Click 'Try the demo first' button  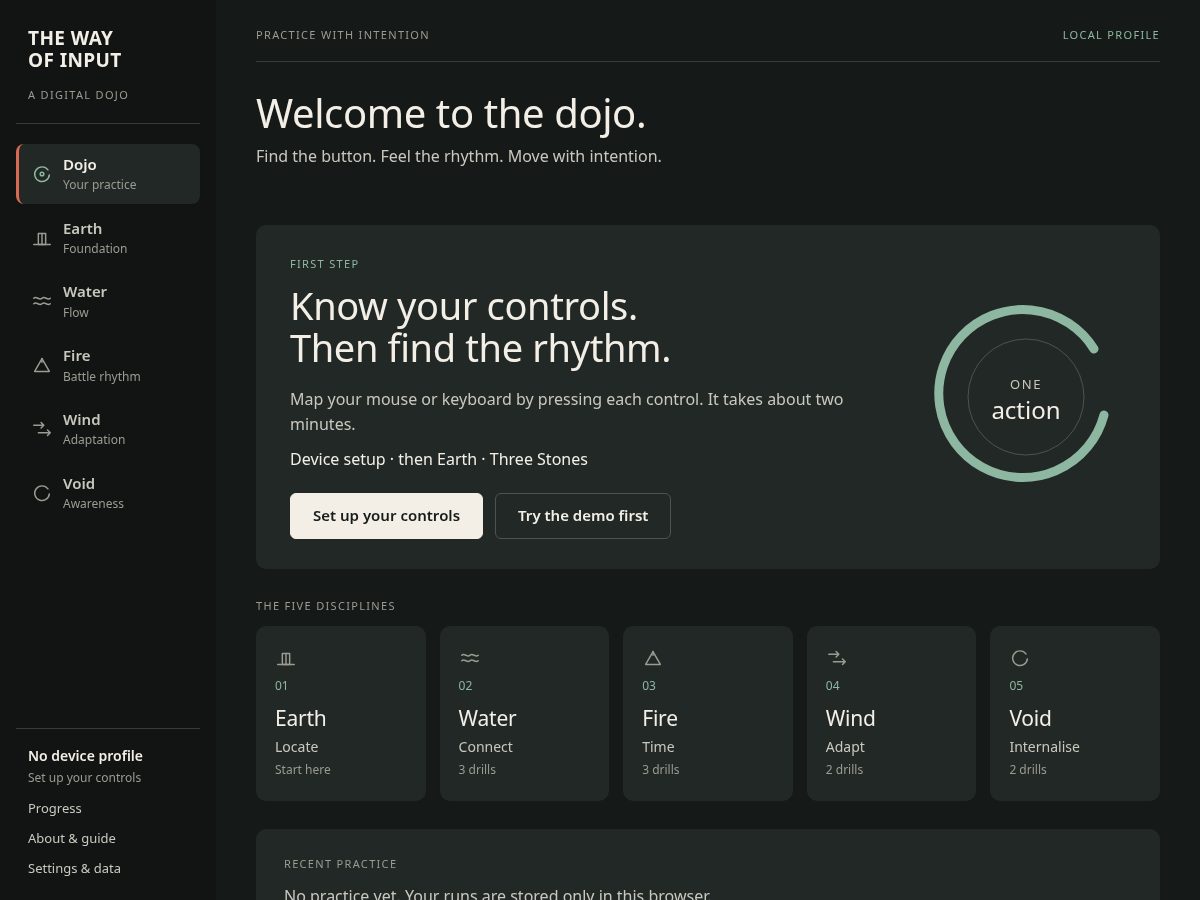583,516
